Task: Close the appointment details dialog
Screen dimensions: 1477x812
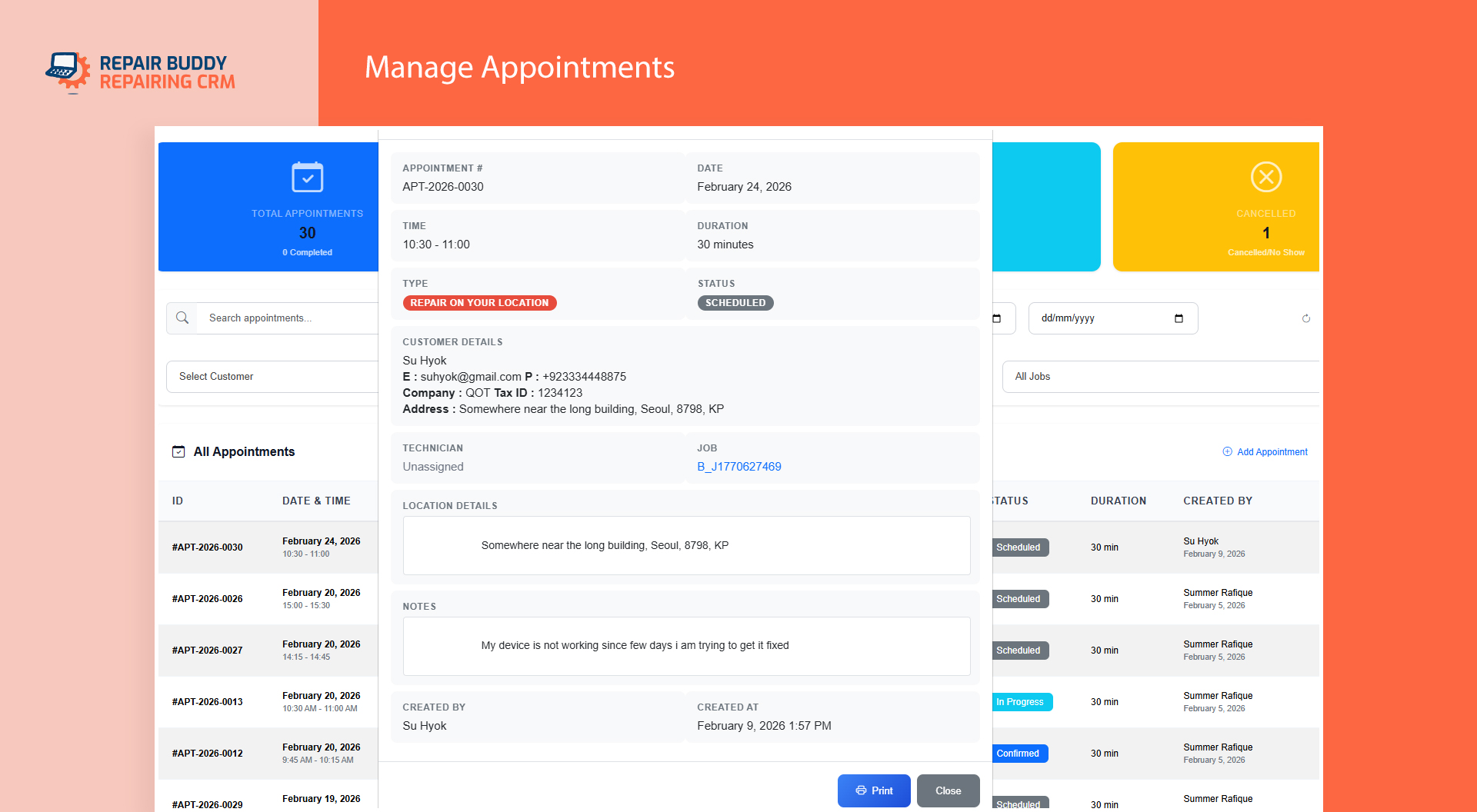Action: (949, 790)
